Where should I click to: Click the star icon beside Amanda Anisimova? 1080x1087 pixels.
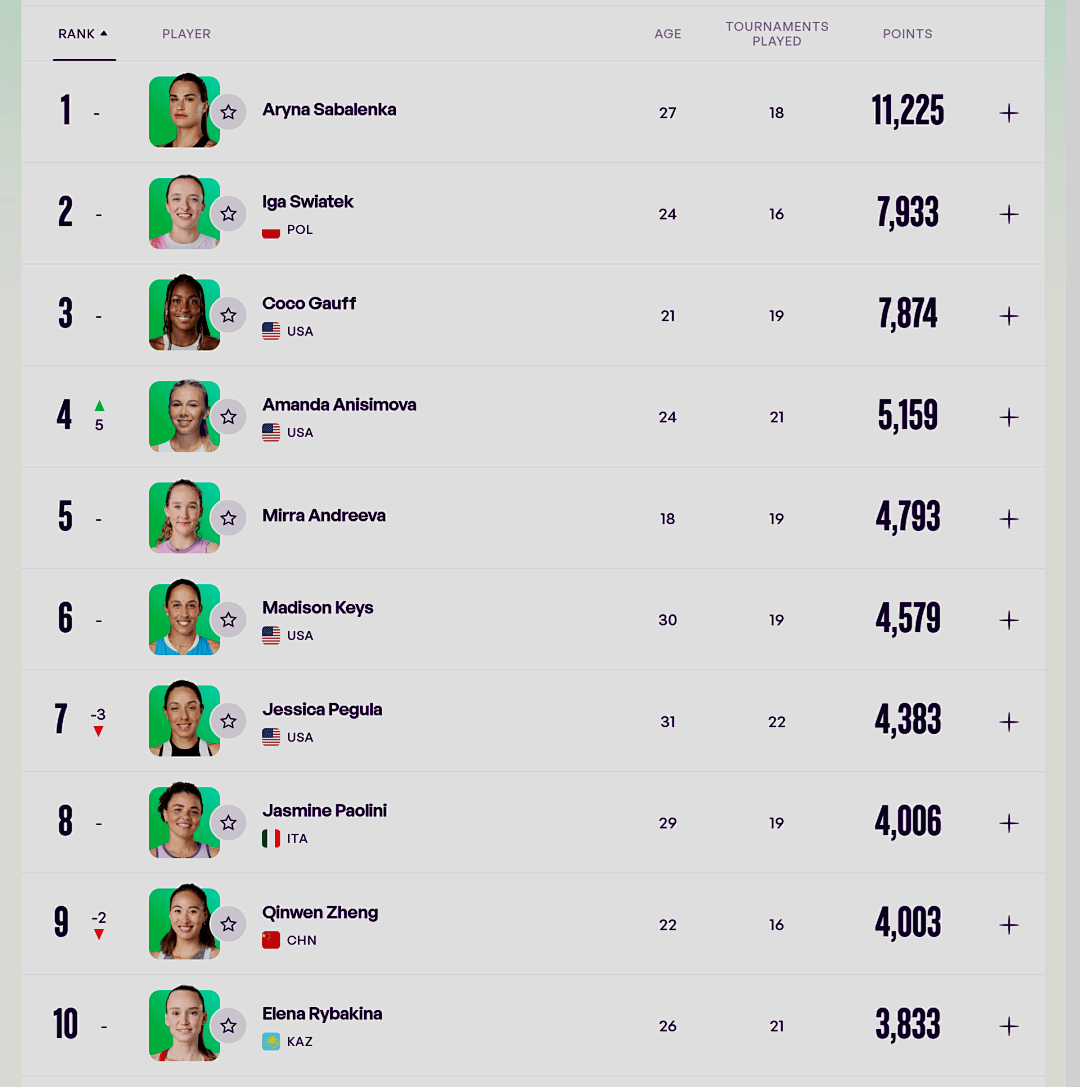pos(228,417)
